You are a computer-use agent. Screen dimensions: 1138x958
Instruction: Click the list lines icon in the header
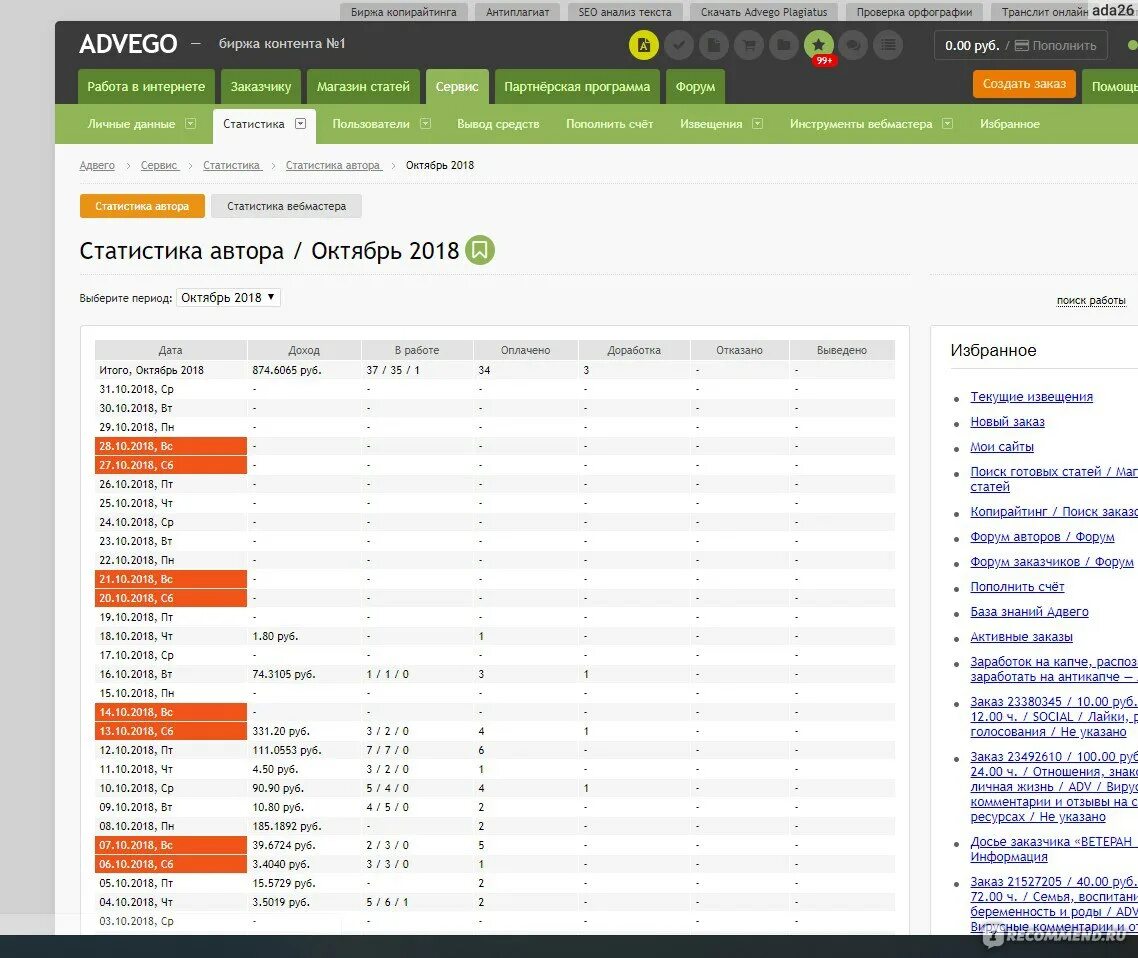coord(888,45)
